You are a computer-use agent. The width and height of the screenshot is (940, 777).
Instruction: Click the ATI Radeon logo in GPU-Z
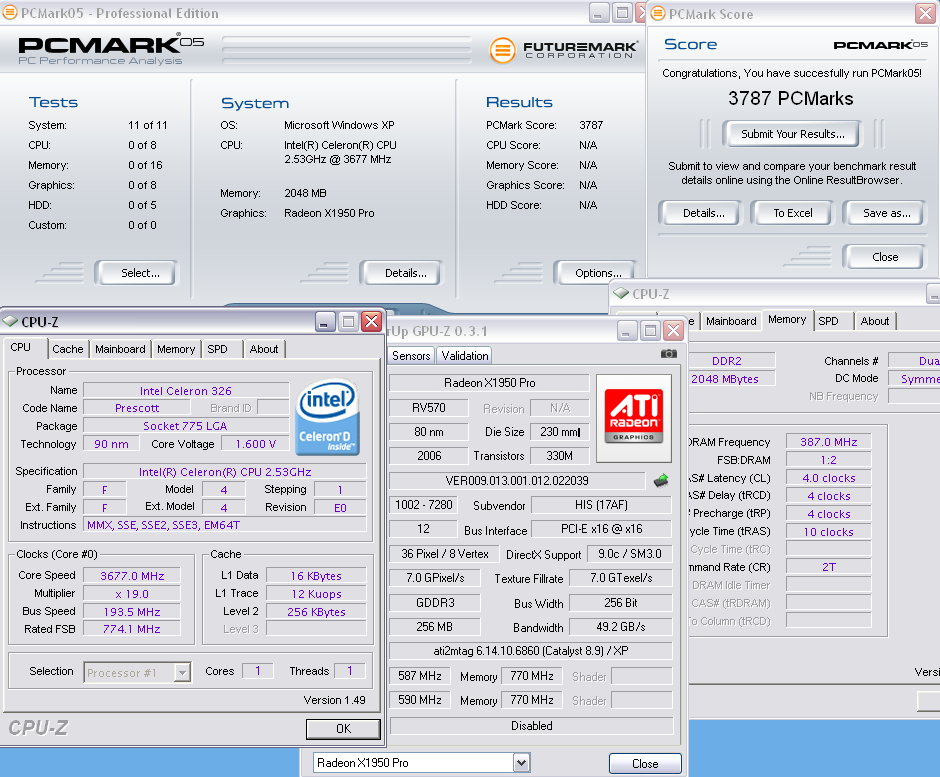point(634,417)
